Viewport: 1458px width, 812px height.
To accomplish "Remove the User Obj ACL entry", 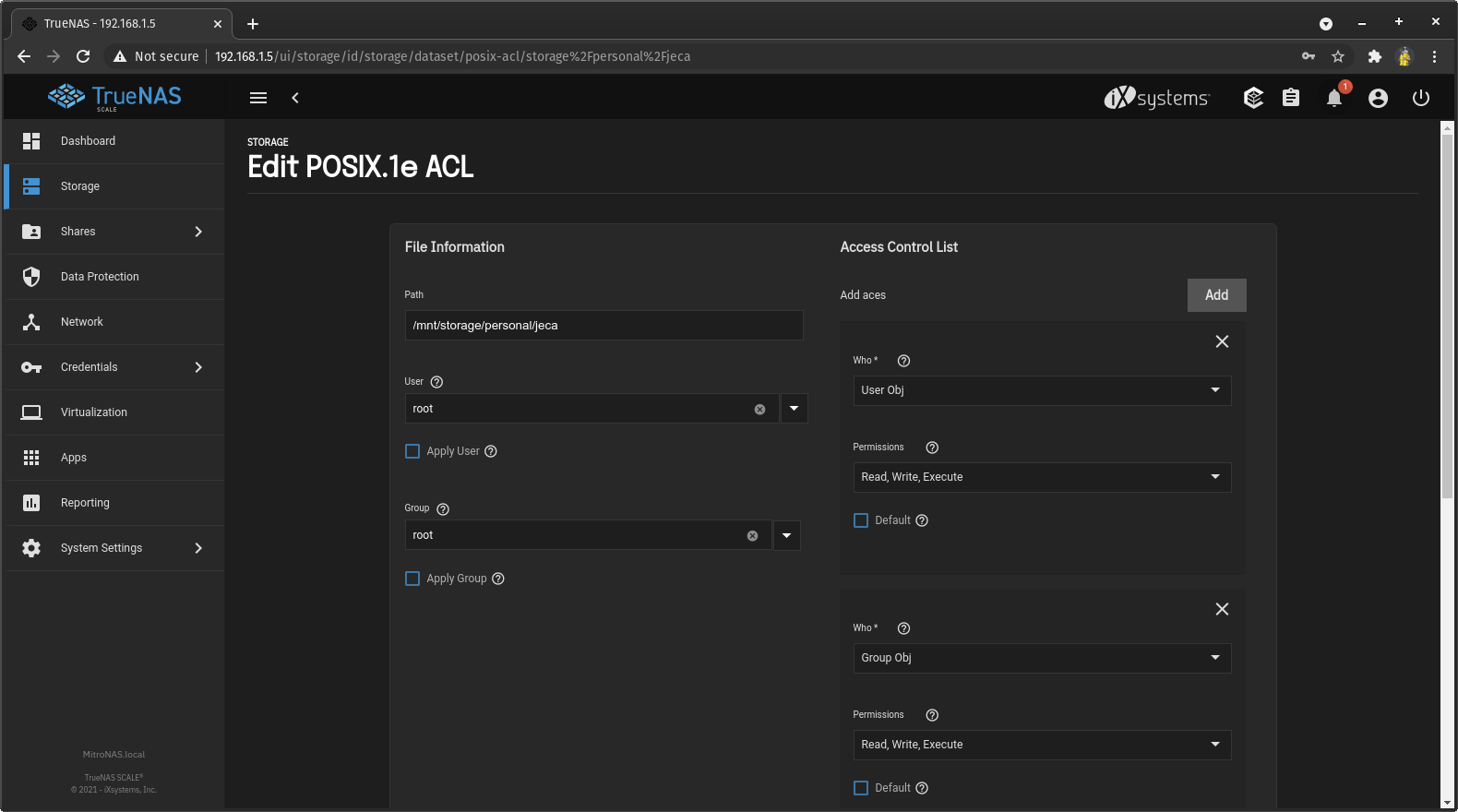I will pyautogui.click(x=1222, y=341).
